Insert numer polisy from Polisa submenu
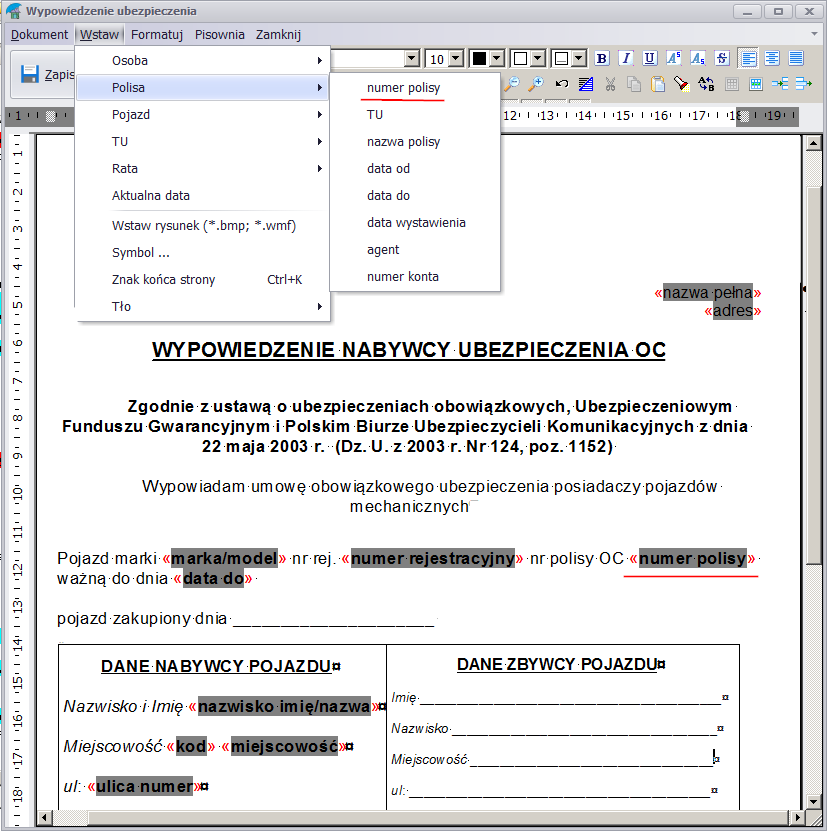 pos(415,87)
